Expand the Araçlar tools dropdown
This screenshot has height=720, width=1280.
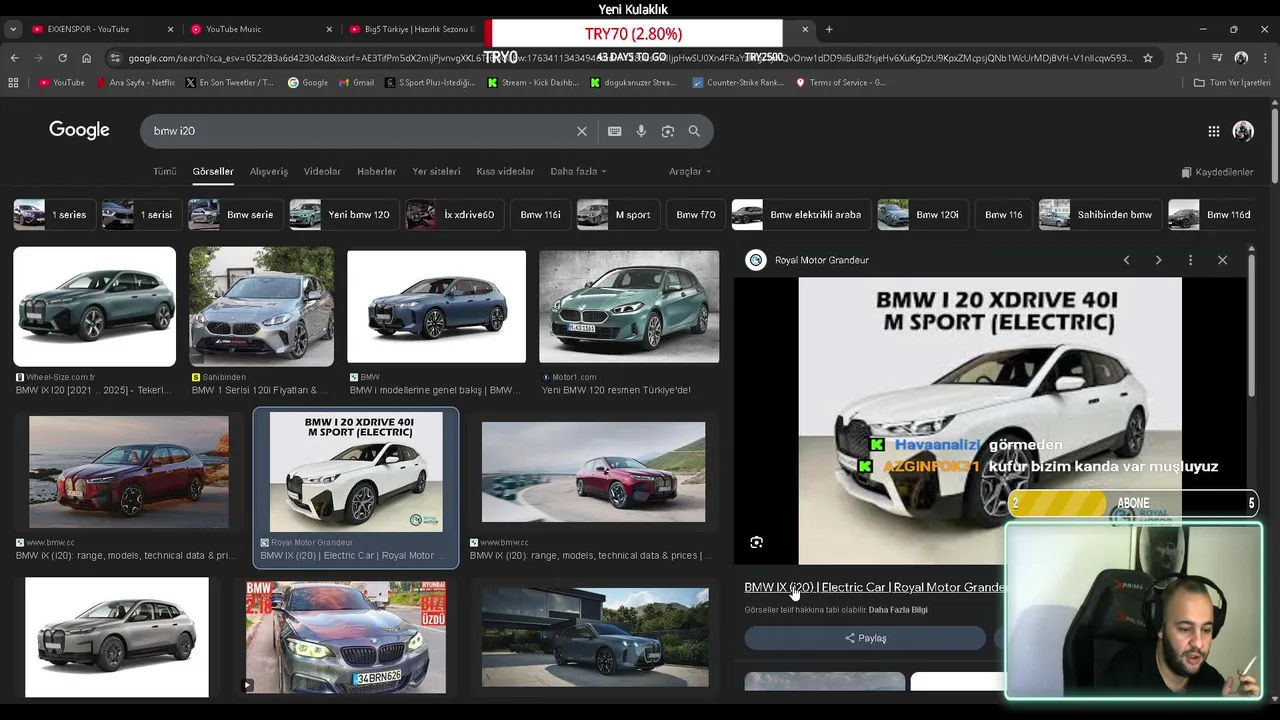click(x=690, y=172)
